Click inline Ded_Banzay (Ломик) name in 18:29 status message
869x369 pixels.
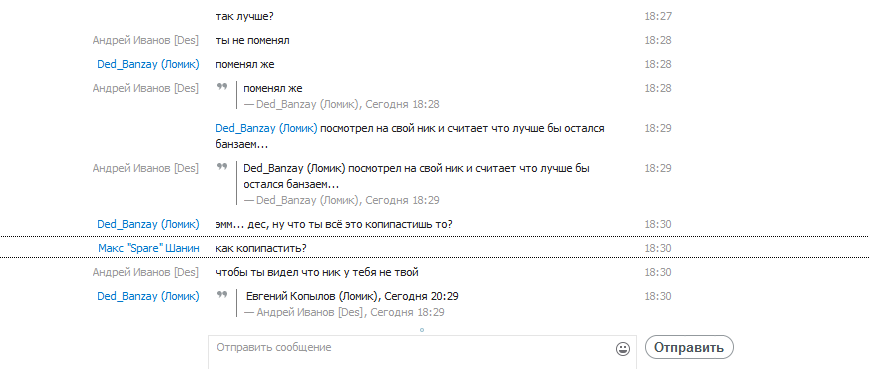tap(267, 129)
